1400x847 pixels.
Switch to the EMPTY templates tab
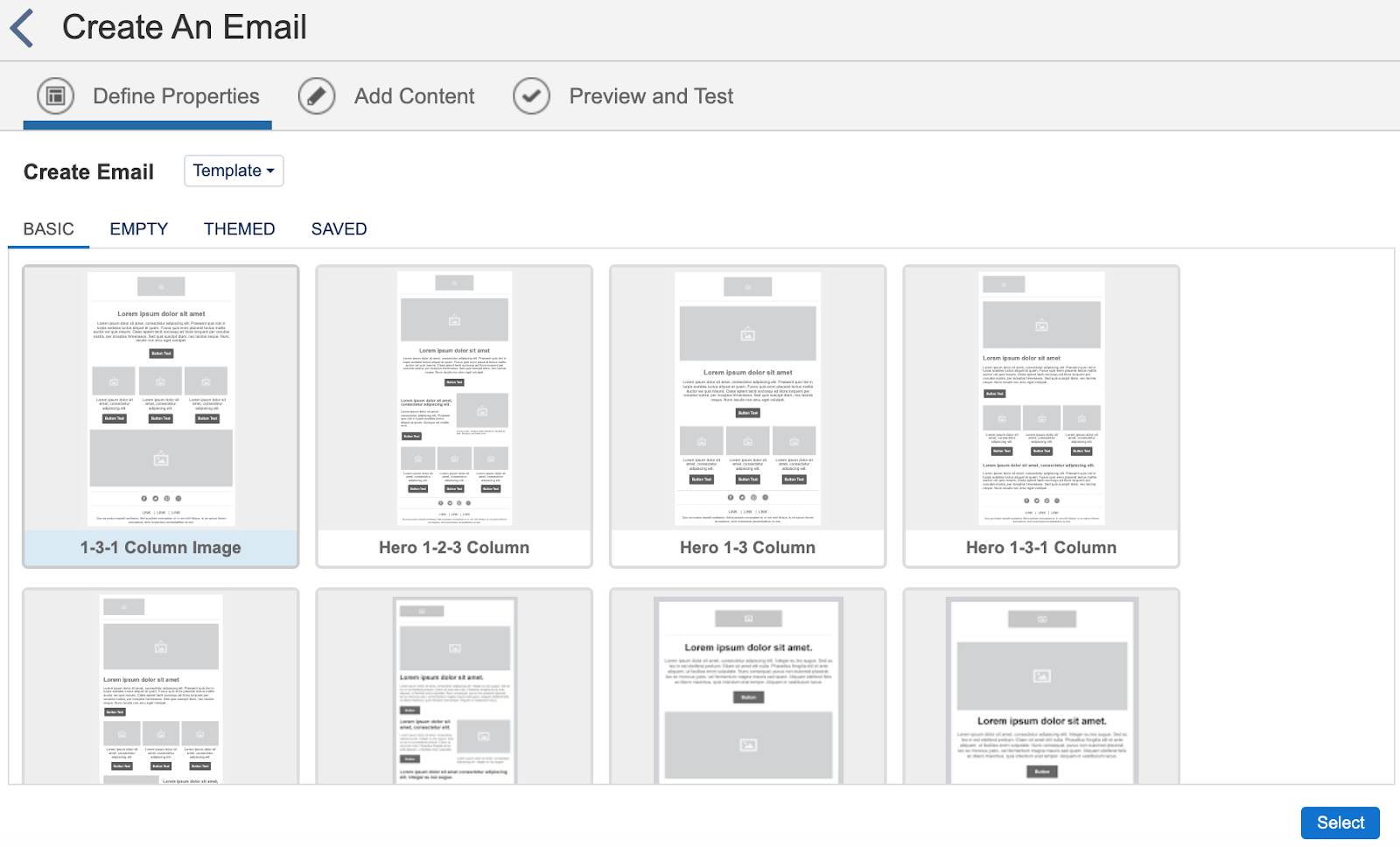click(138, 228)
